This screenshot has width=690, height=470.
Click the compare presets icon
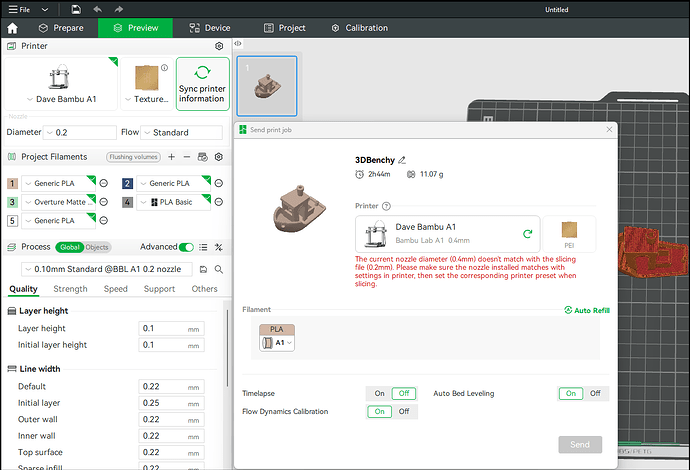[219, 247]
